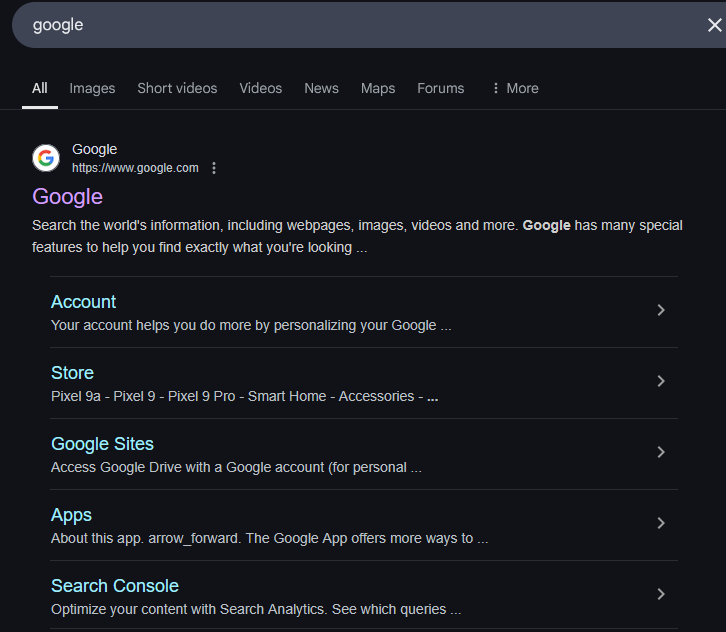Image resolution: width=726 pixels, height=632 pixels.
Task: Clear the search box with the X icon
Action: pyautogui.click(x=714, y=25)
